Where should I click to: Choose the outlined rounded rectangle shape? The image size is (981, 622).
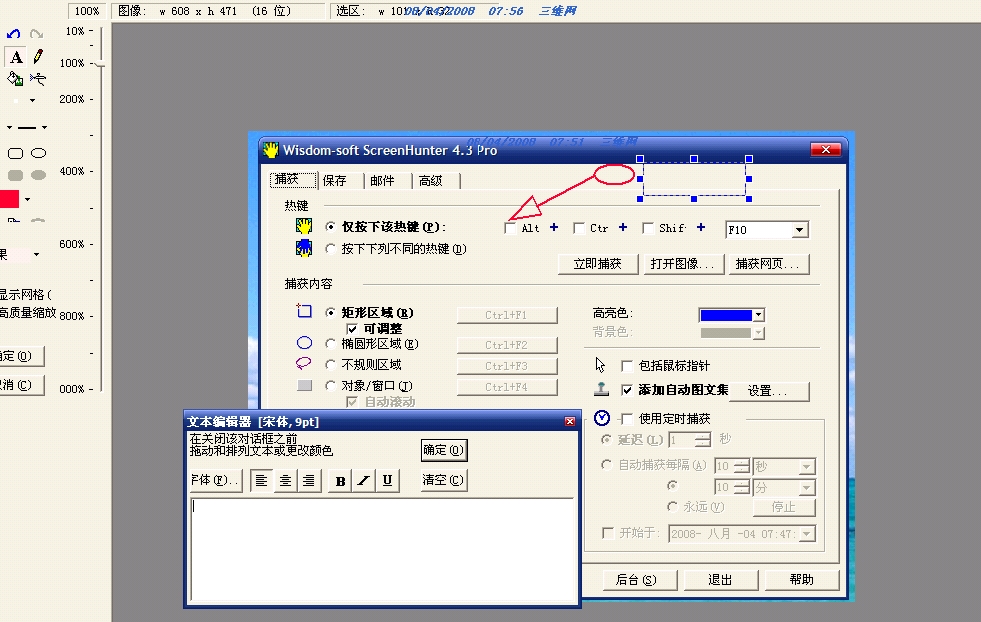coord(16,153)
